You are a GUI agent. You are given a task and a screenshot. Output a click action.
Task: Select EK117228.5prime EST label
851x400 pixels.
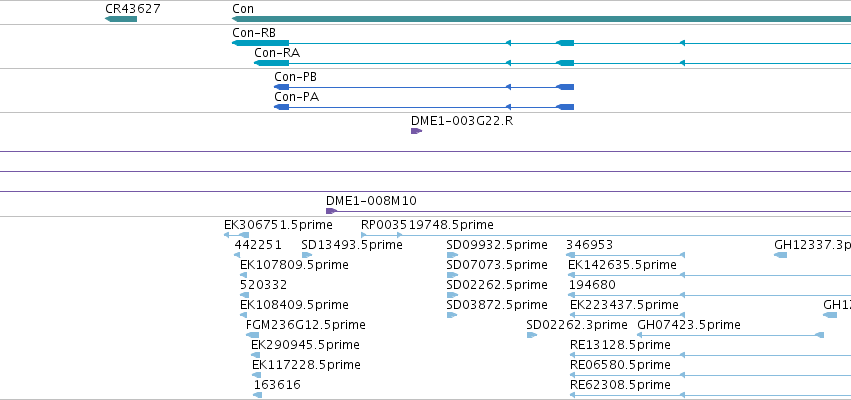pos(306,365)
